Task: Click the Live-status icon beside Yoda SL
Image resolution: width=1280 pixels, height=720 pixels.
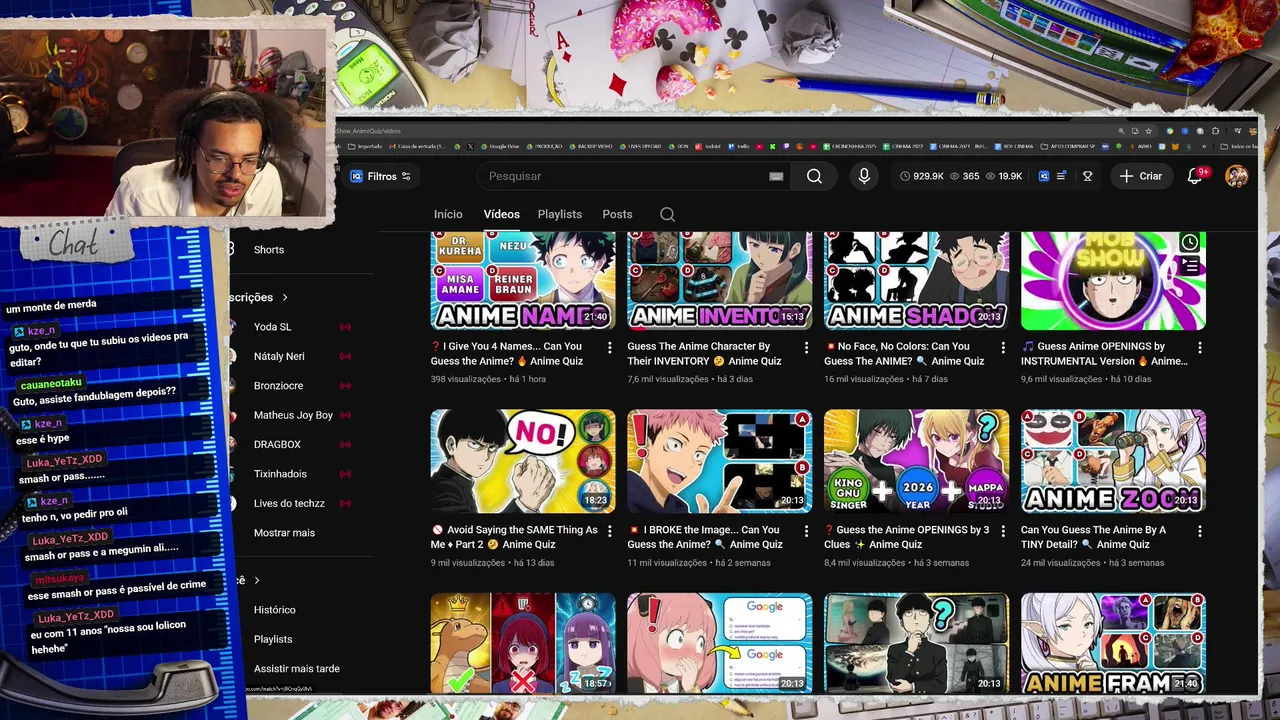Action: pyautogui.click(x=345, y=327)
